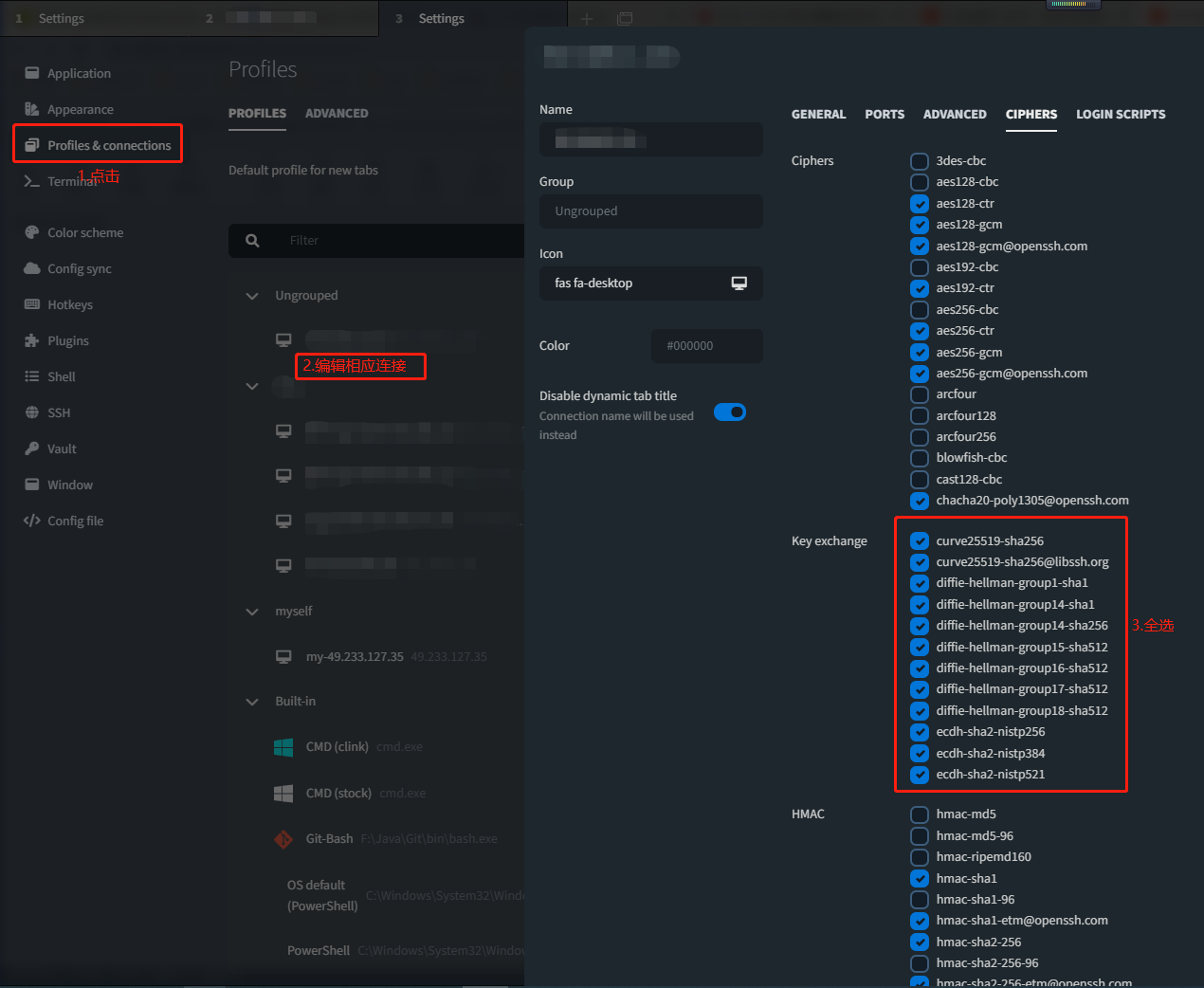Select Git-Bash profile icon
Screen dimensions: 1204x988
[283, 839]
